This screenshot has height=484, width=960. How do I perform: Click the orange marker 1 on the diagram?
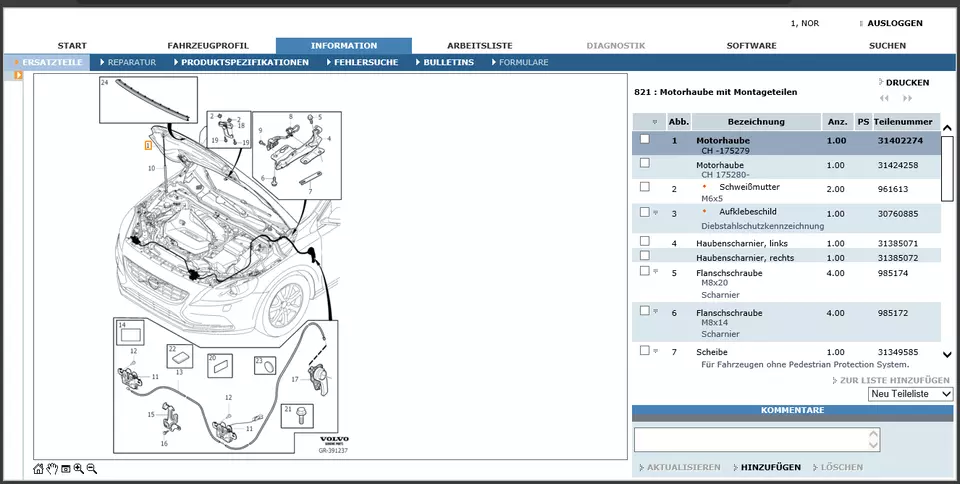pyautogui.click(x=148, y=145)
